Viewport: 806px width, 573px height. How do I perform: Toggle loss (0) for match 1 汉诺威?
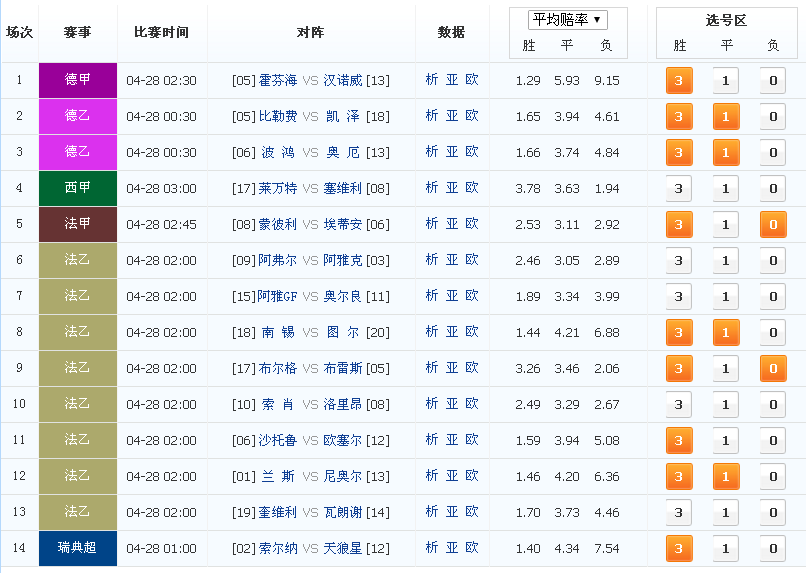point(773,81)
